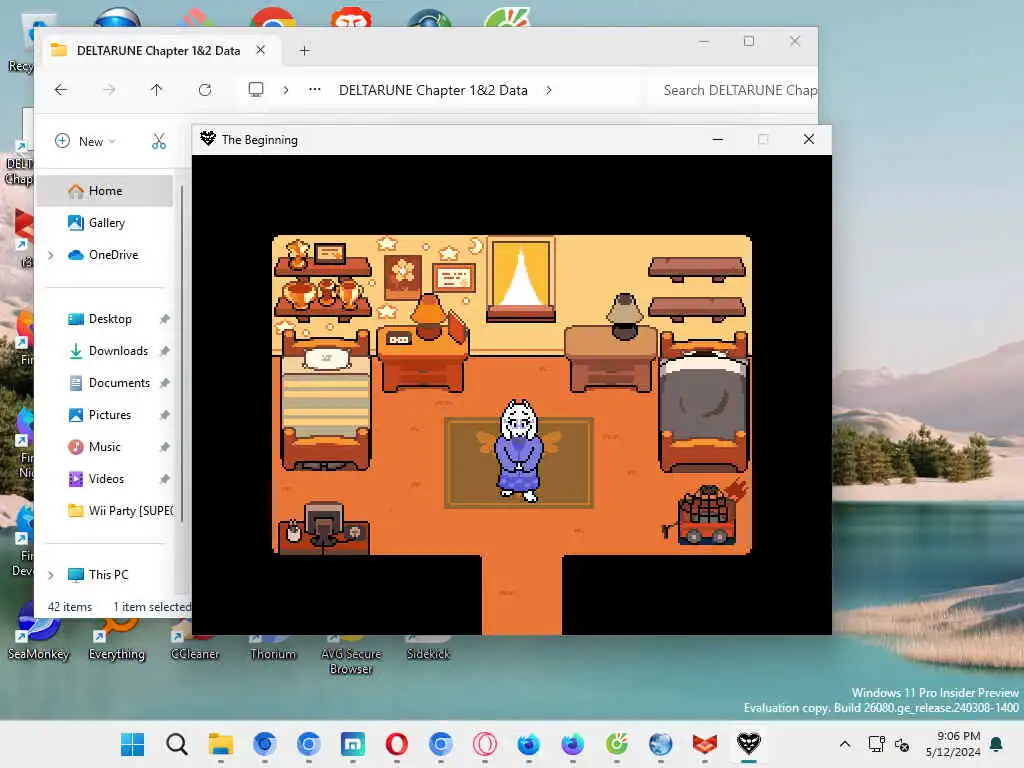
Task: Open the clock showing 9:06 PM
Action: (953, 744)
